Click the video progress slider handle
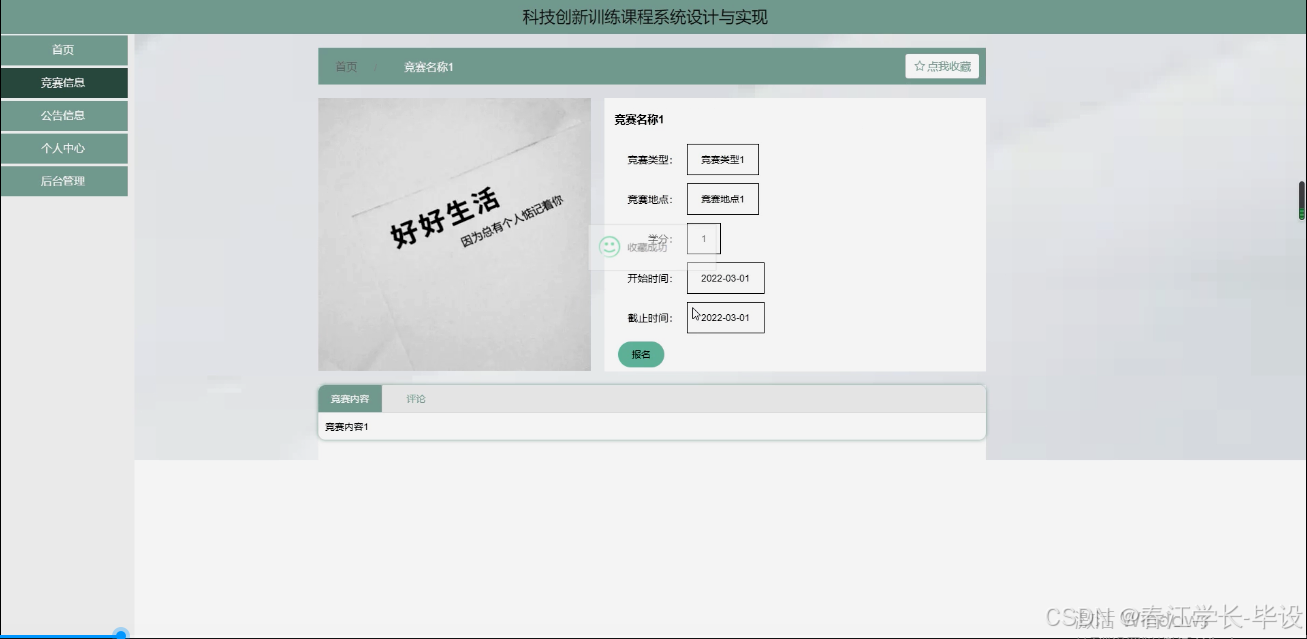 pyautogui.click(x=121, y=635)
